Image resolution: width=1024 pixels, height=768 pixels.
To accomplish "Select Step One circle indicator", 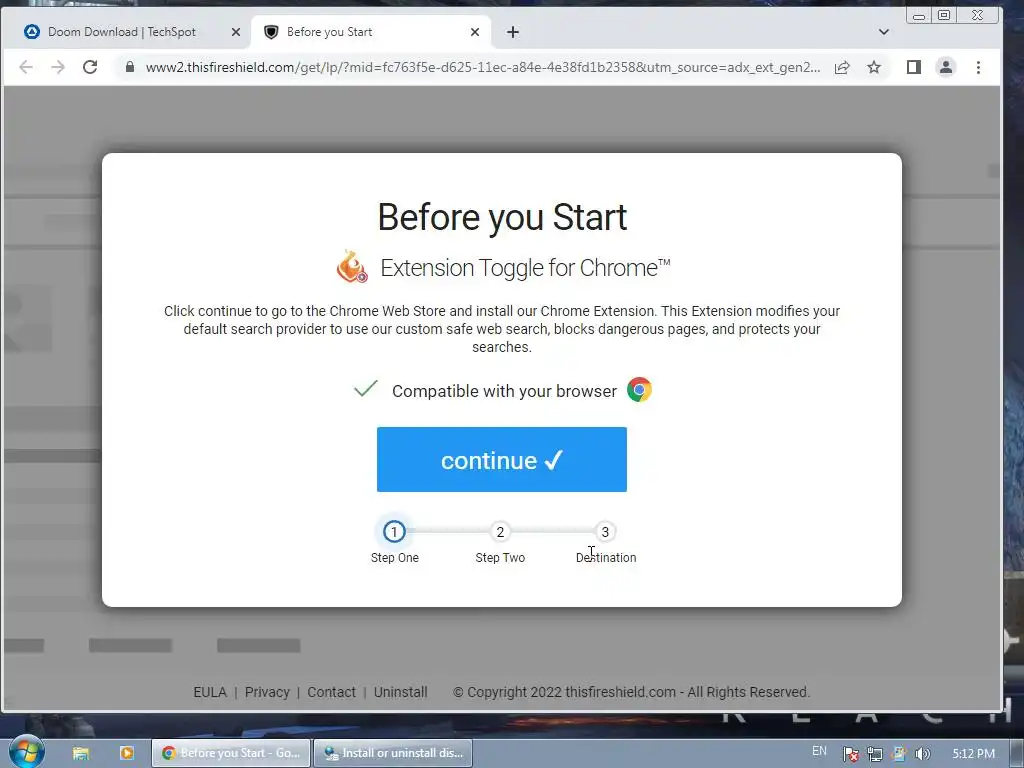I will click(394, 532).
